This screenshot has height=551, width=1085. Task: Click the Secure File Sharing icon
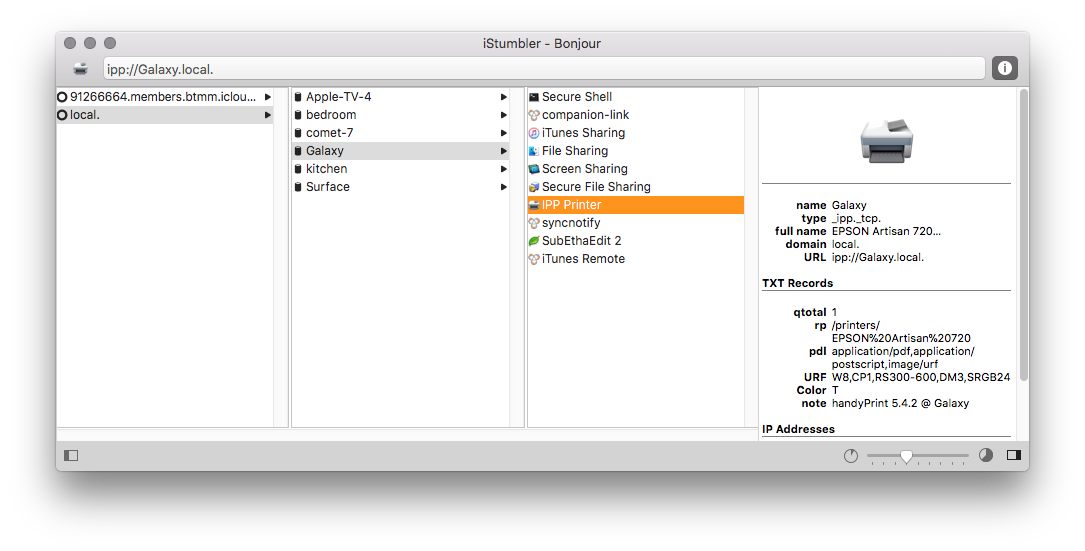[534, 187]
